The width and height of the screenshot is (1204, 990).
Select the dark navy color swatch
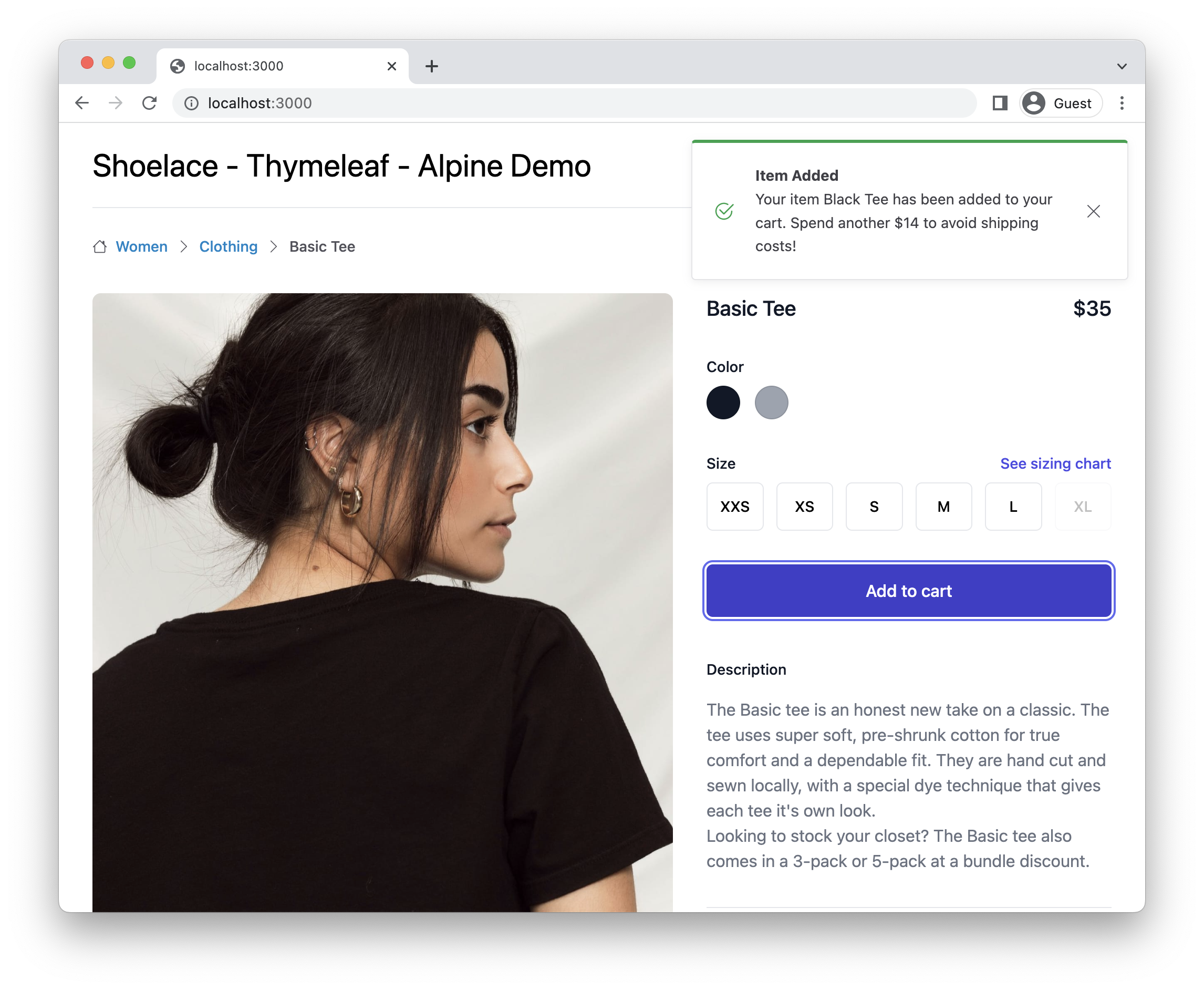pos(725,401)
